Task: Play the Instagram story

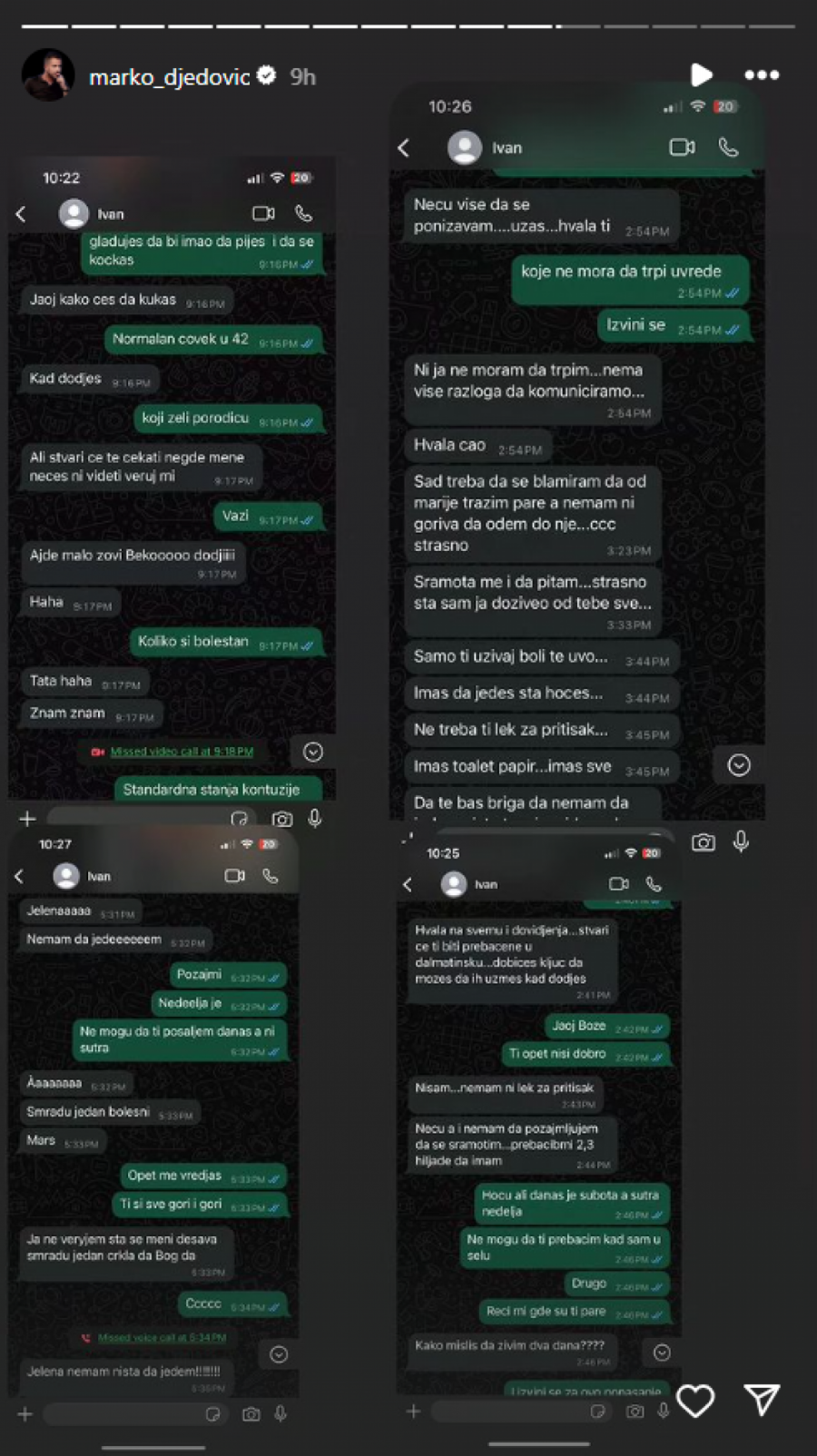Action: [x=701, y=74]
